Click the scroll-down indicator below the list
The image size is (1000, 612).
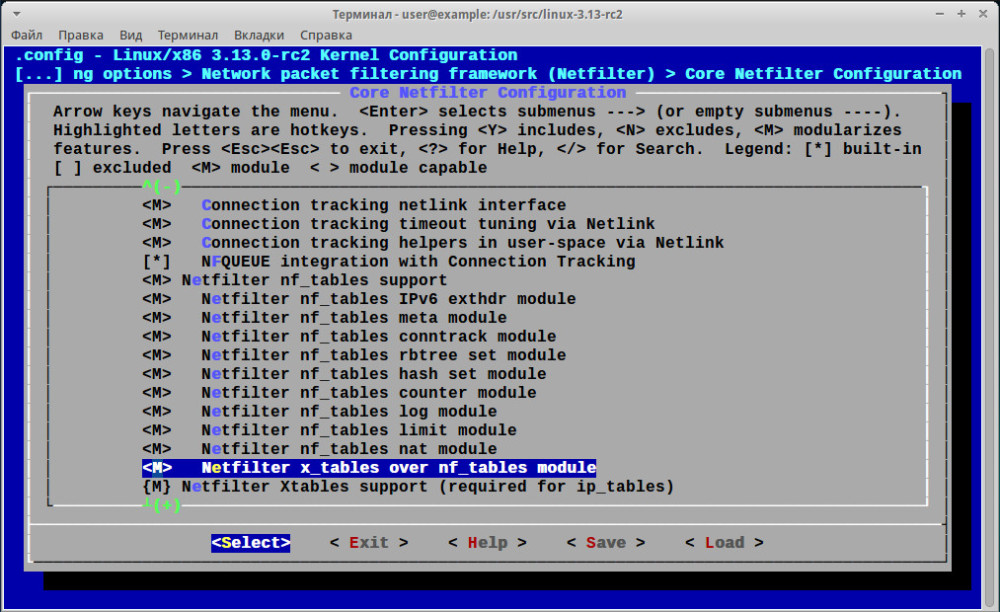tap(162, 506)
